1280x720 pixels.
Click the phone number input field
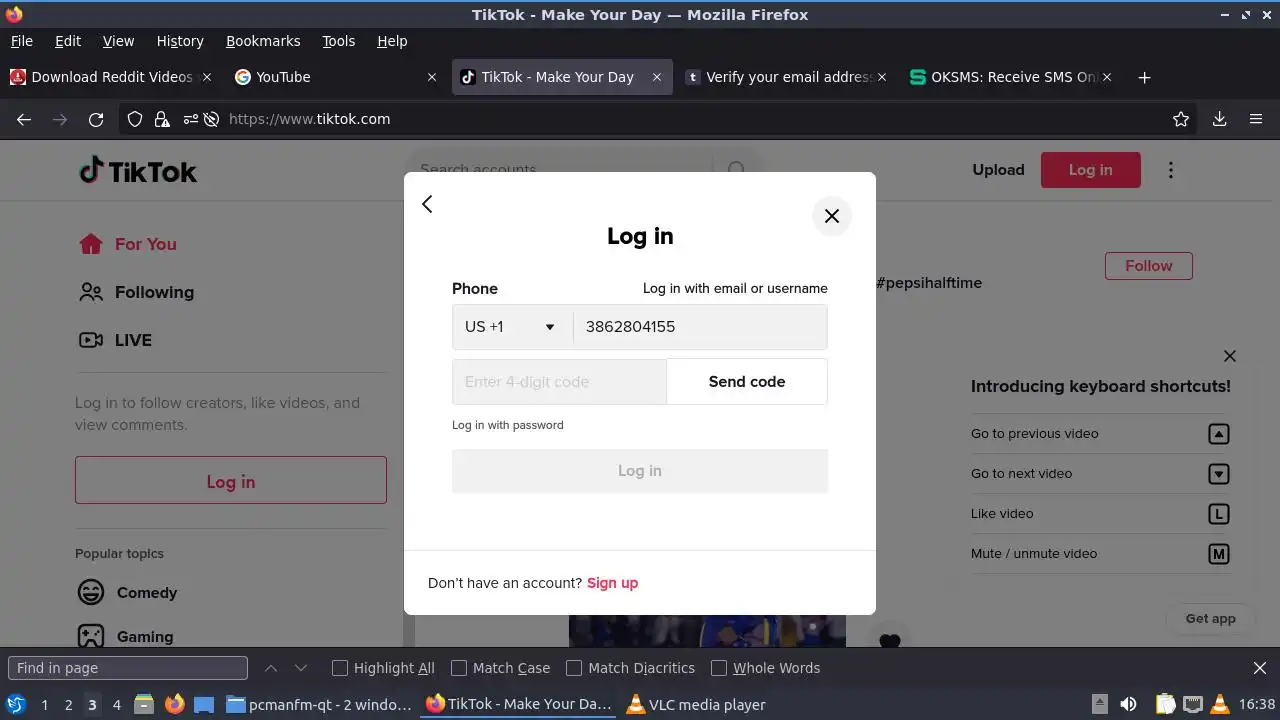700,327
